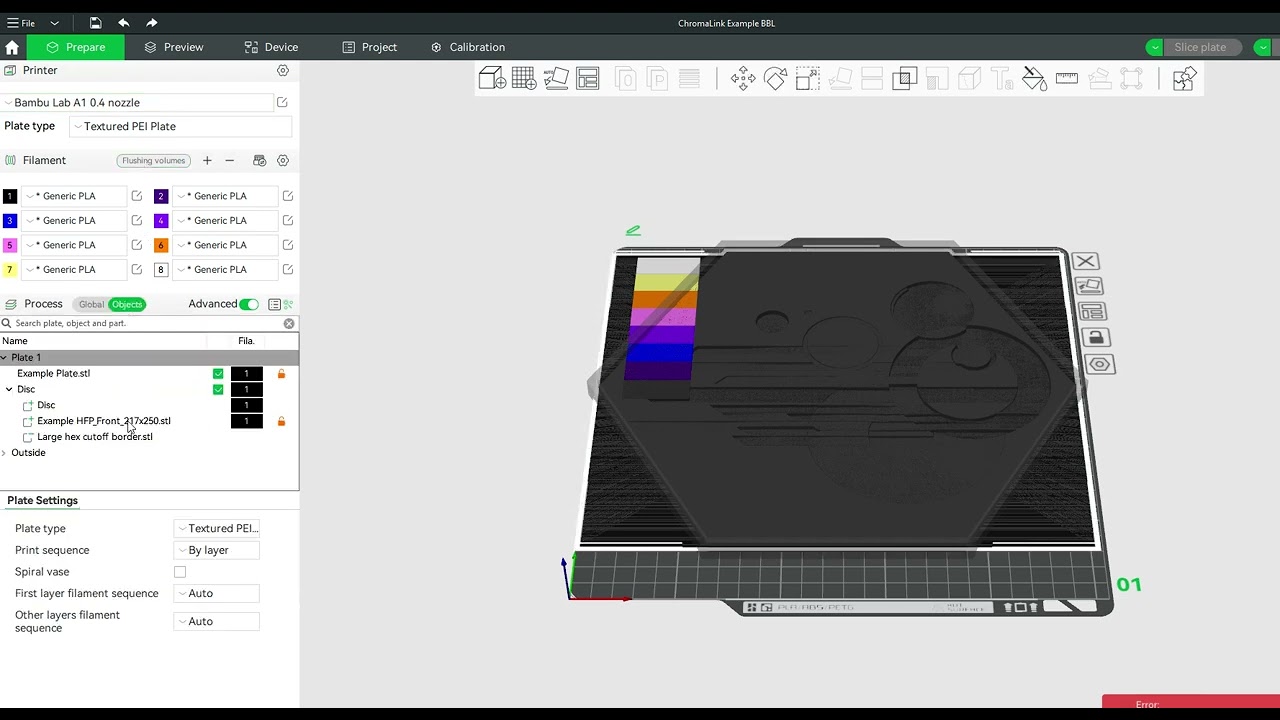The width and height of the screenshot is (1280, 720).
Task: Click the Flushing volumes button
Action: 154,161
